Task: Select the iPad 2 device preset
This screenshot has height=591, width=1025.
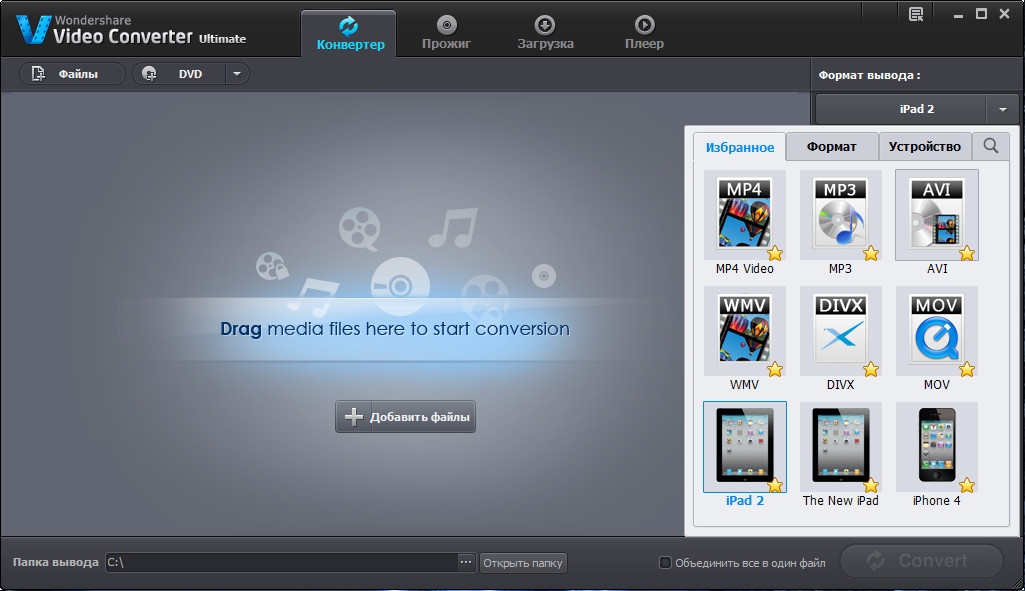Action: 744,446
